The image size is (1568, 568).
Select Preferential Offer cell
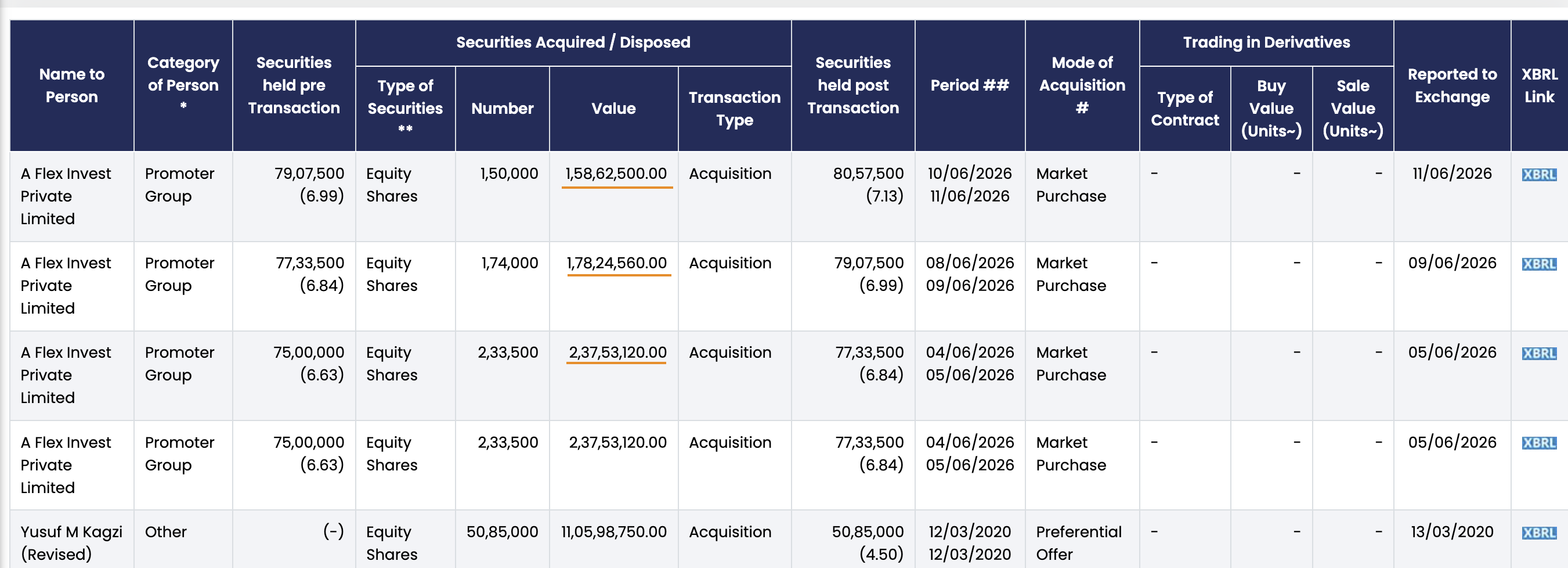(x=1079, y=543)
